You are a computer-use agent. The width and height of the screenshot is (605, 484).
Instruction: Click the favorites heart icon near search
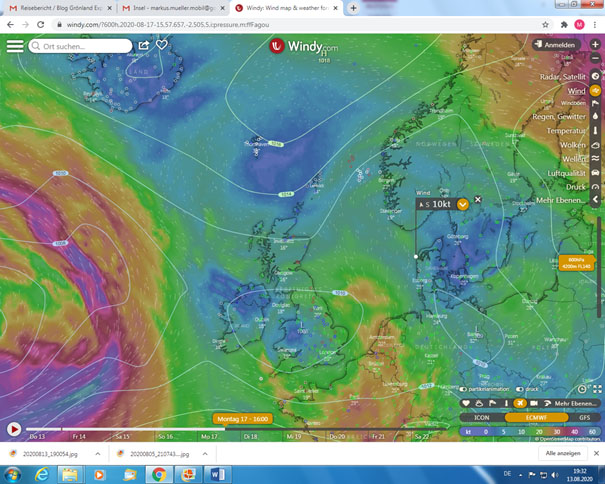(x=162, y=45)
